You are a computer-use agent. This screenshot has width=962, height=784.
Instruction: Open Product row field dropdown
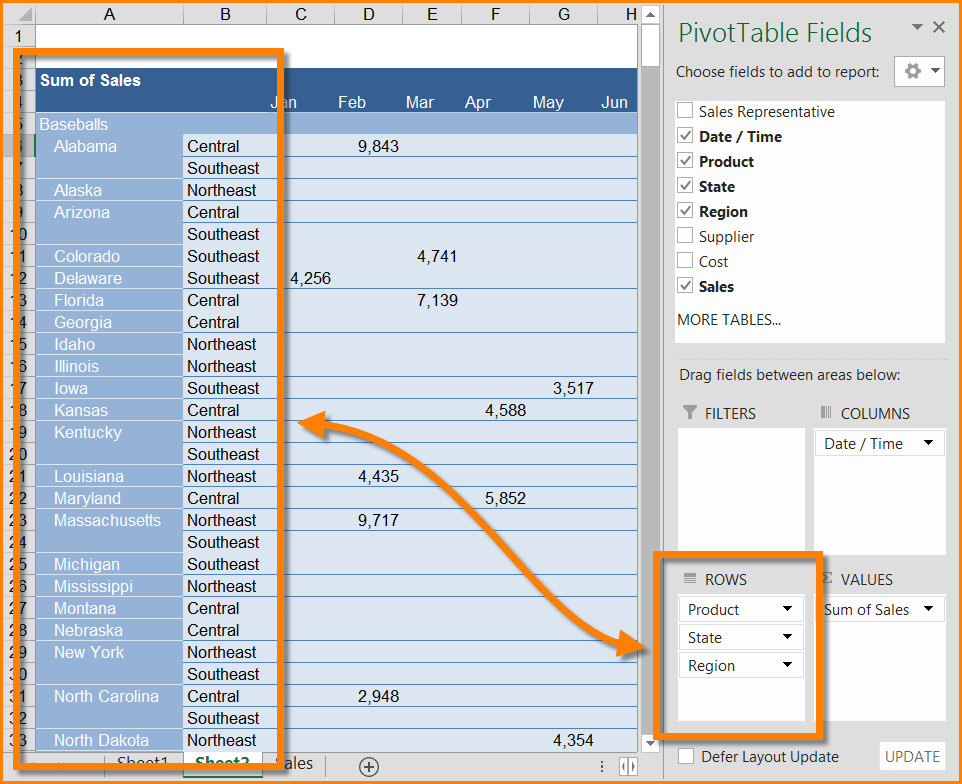click(787, 609)
